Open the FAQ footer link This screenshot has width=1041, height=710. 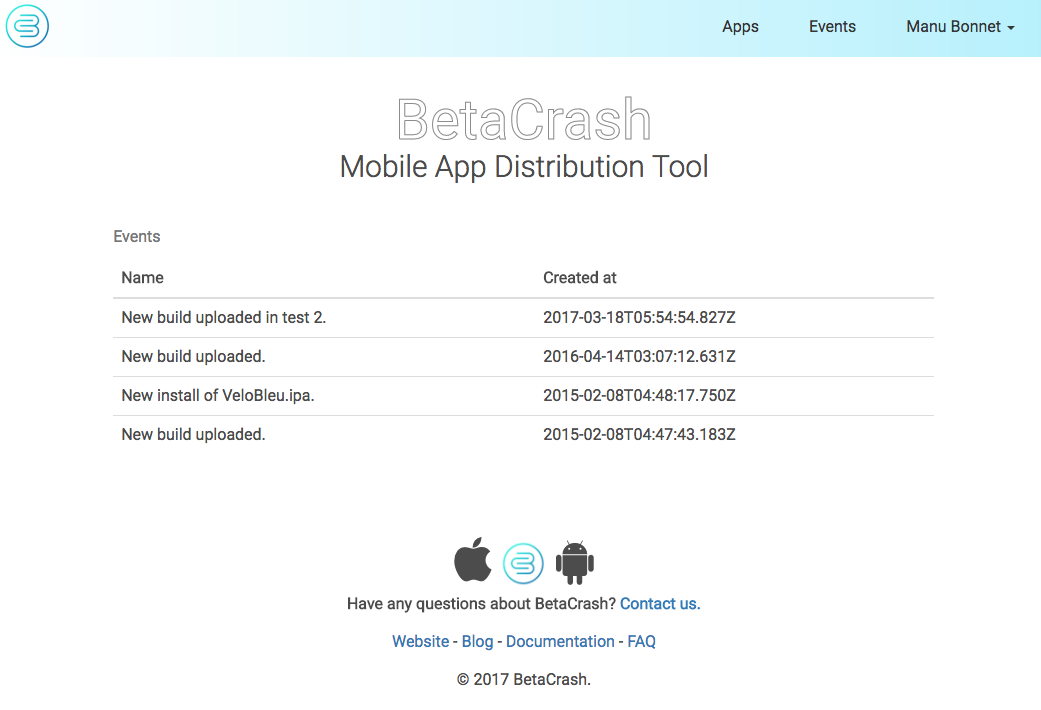641,642
